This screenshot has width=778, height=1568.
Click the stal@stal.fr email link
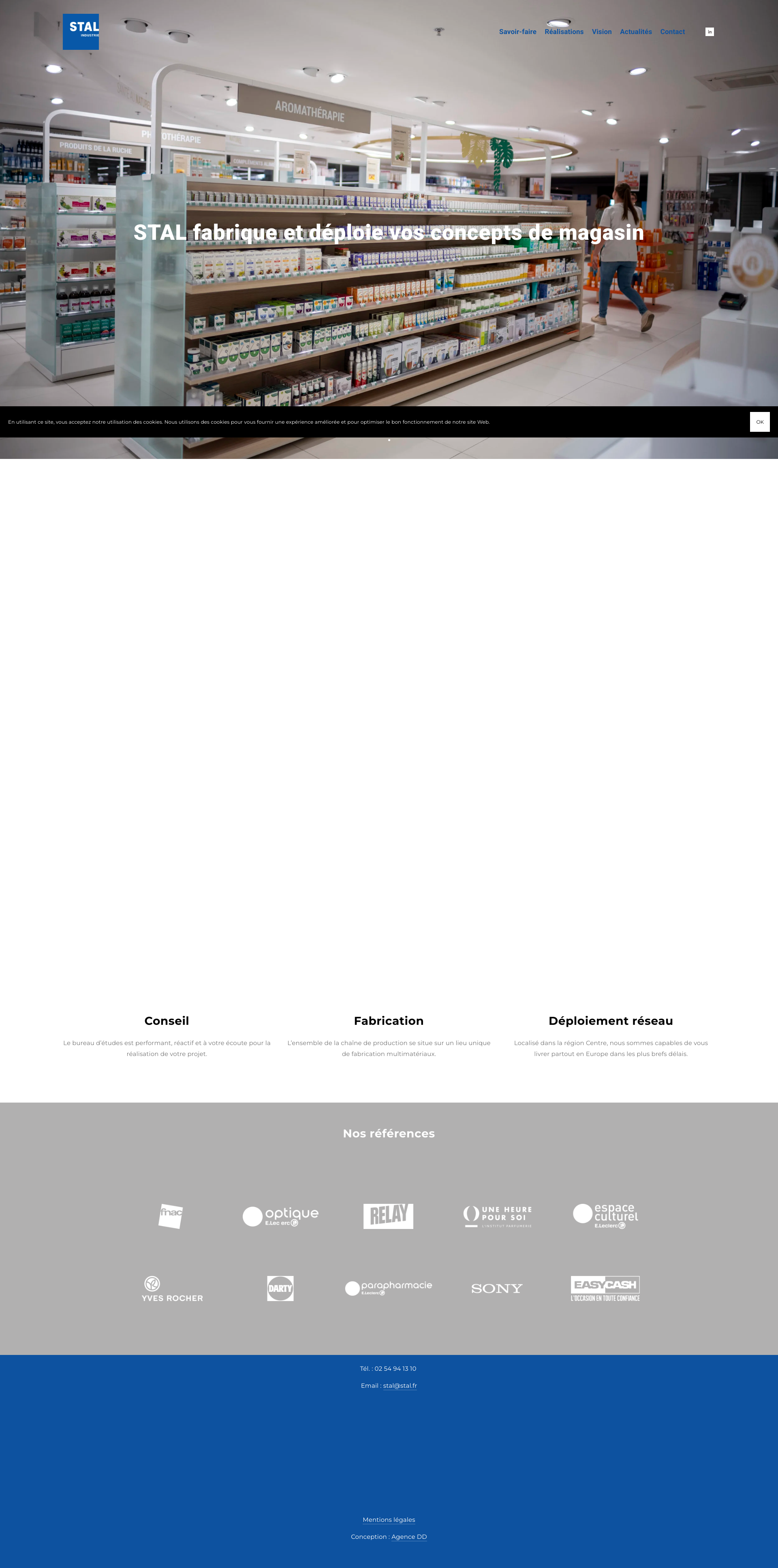(400, 1385)
